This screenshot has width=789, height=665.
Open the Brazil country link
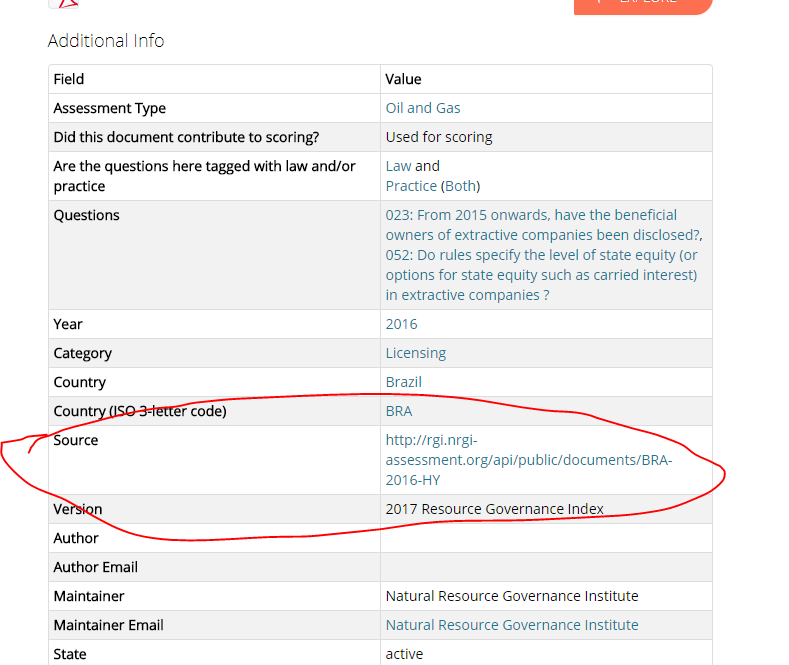click(x=404, y=382)
